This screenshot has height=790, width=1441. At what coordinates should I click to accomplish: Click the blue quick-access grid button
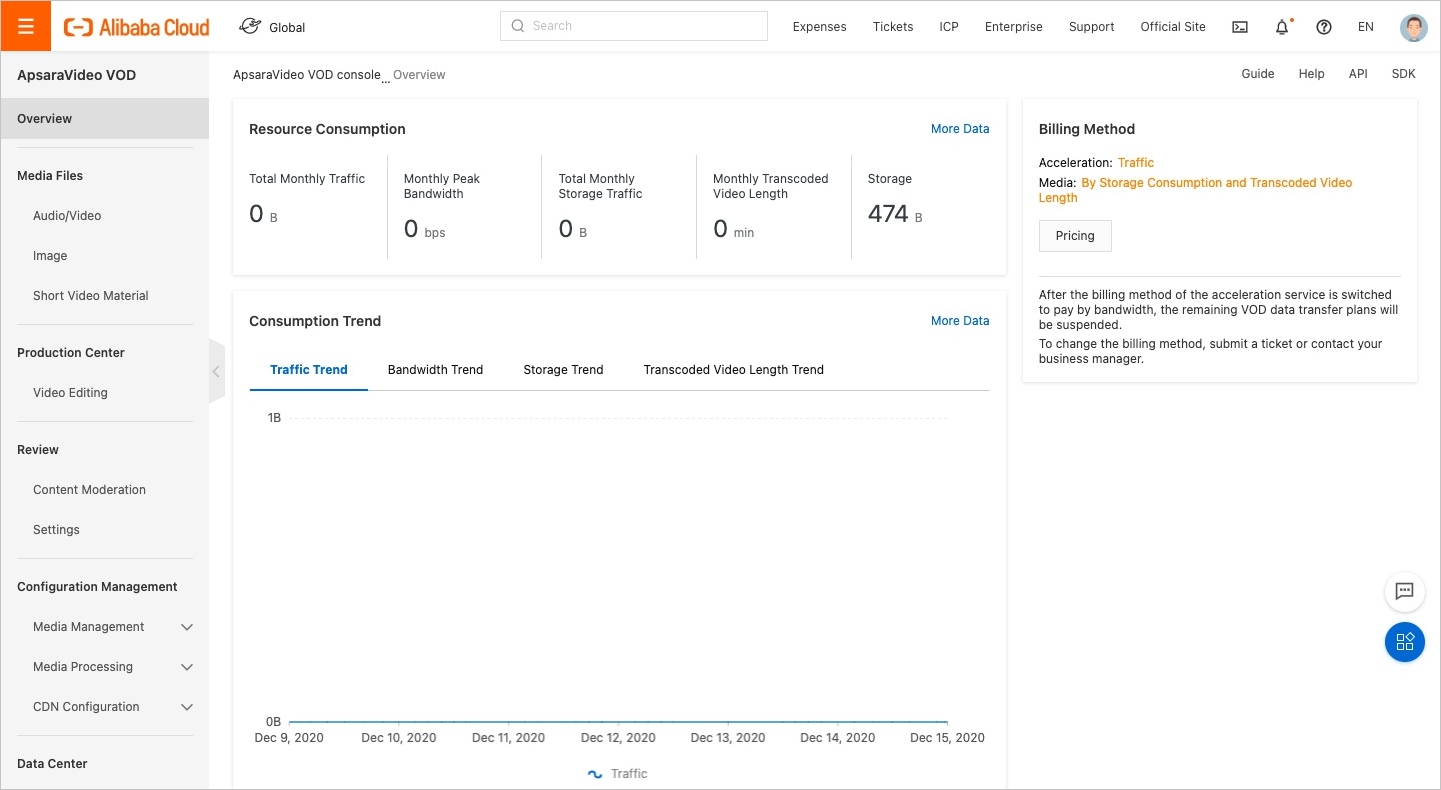pyautogui.click(x=1404, y=642)
